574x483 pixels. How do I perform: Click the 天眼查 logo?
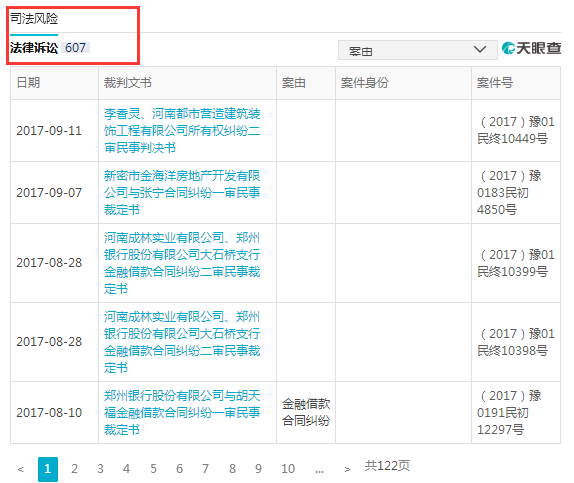pyautogui.click(x=531, y=48)
